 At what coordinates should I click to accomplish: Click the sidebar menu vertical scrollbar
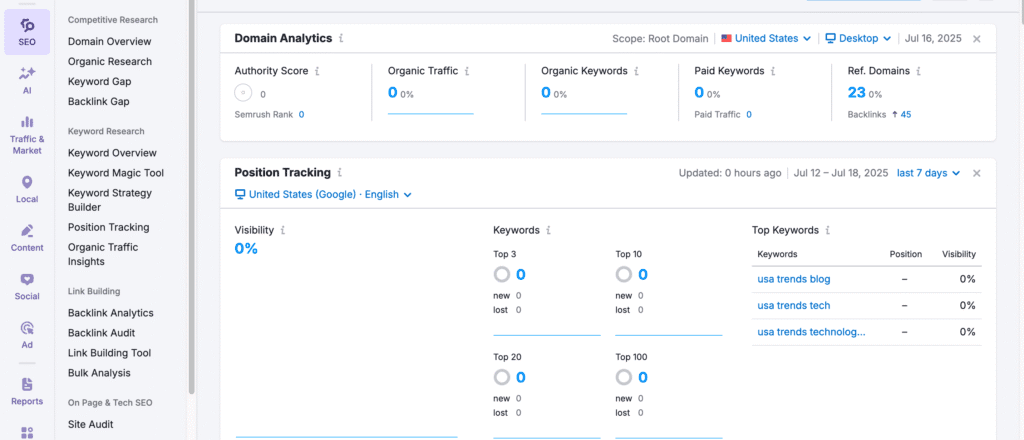[191, 196]
